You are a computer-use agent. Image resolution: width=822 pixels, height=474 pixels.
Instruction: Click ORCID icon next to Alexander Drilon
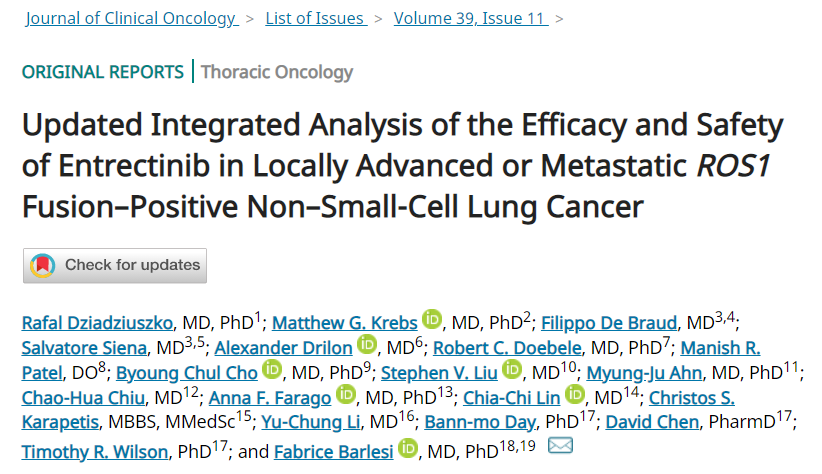click(x=368, y=347)
